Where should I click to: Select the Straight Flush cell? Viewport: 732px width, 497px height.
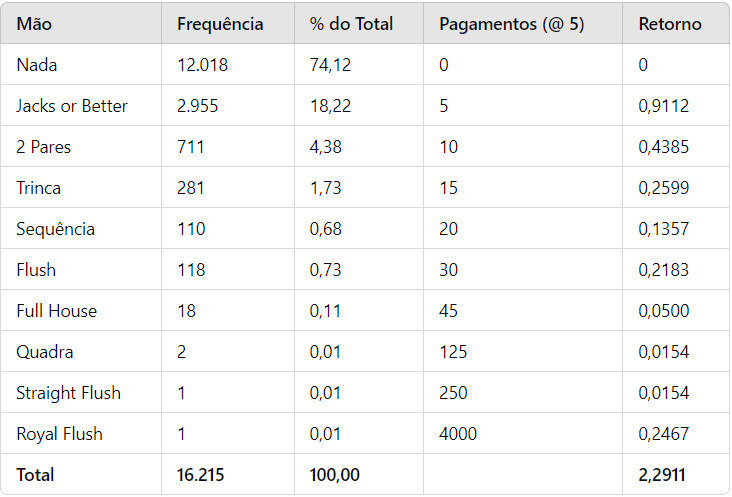[x=68, y=393]
